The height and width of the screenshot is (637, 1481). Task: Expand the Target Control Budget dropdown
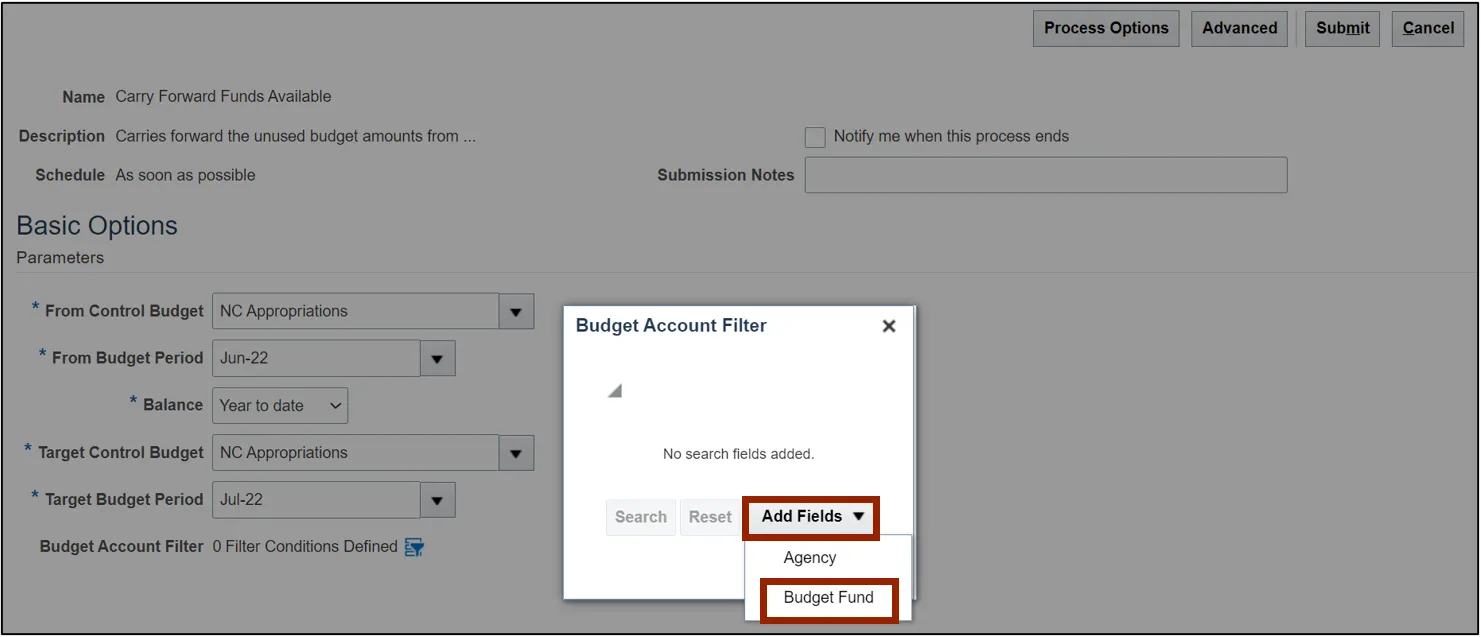click(516, 453)
